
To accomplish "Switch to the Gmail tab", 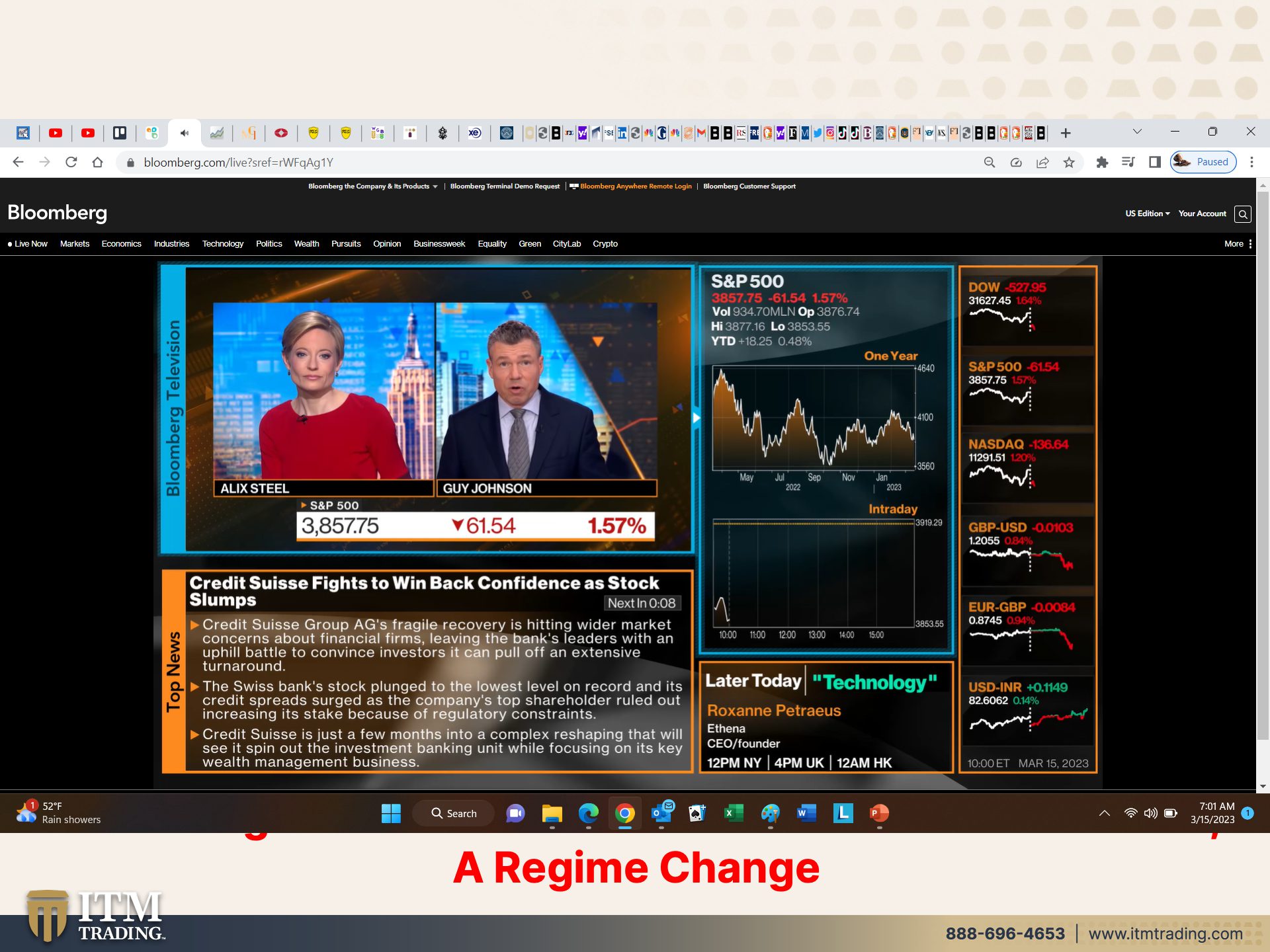I will [x=701, y=134].
